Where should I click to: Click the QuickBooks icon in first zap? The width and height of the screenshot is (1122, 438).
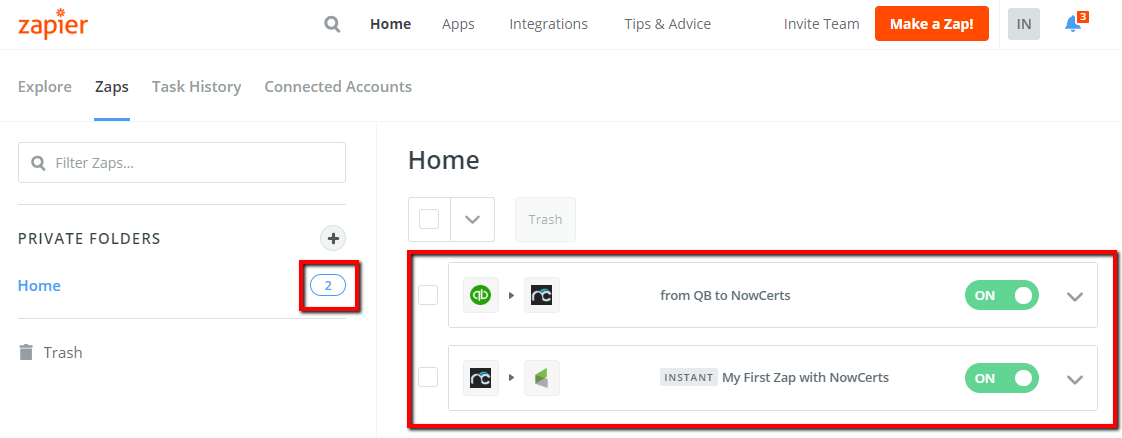point(481,295)
